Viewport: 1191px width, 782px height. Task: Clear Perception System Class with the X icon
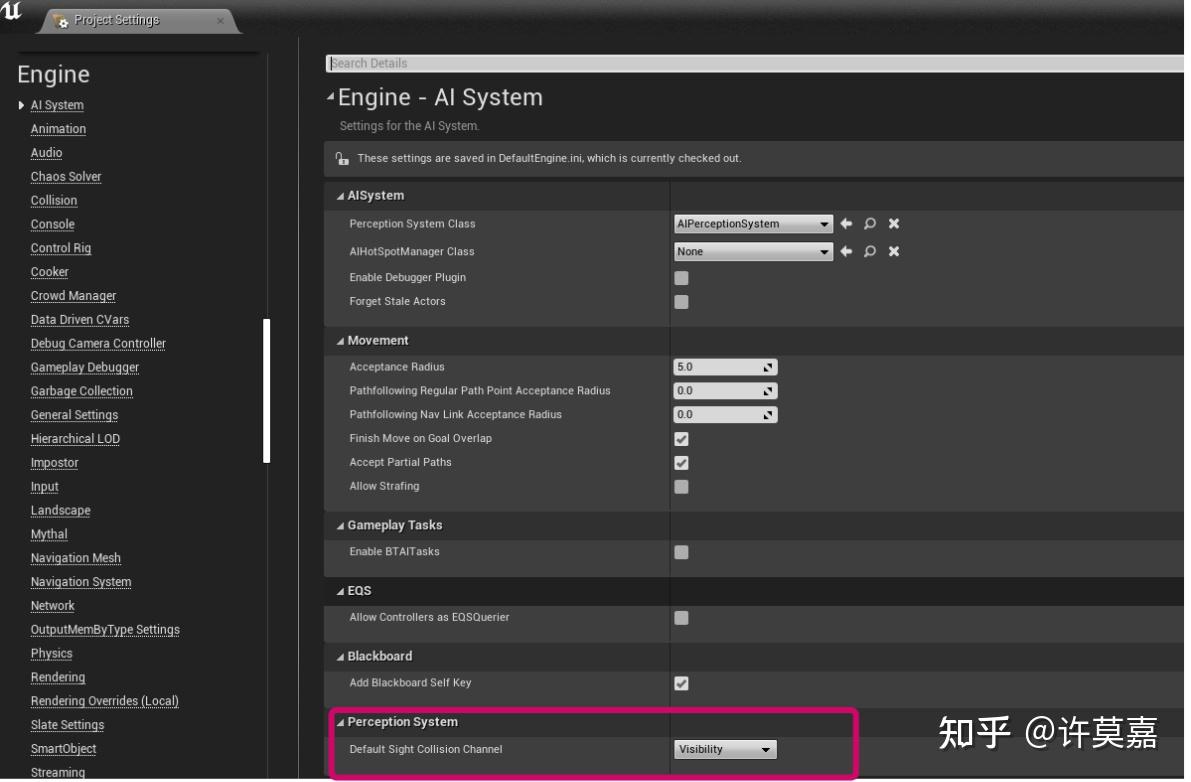(892, 223)
